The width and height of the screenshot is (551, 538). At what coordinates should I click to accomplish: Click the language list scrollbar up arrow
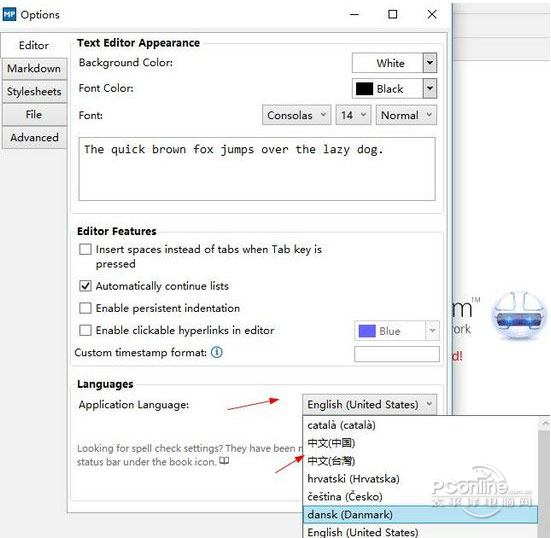coord(545,423)
